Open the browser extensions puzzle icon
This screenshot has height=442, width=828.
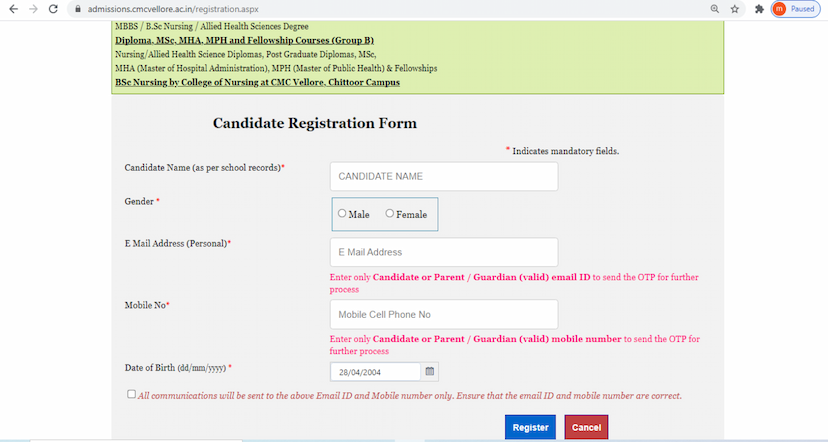tap(759, 8)
